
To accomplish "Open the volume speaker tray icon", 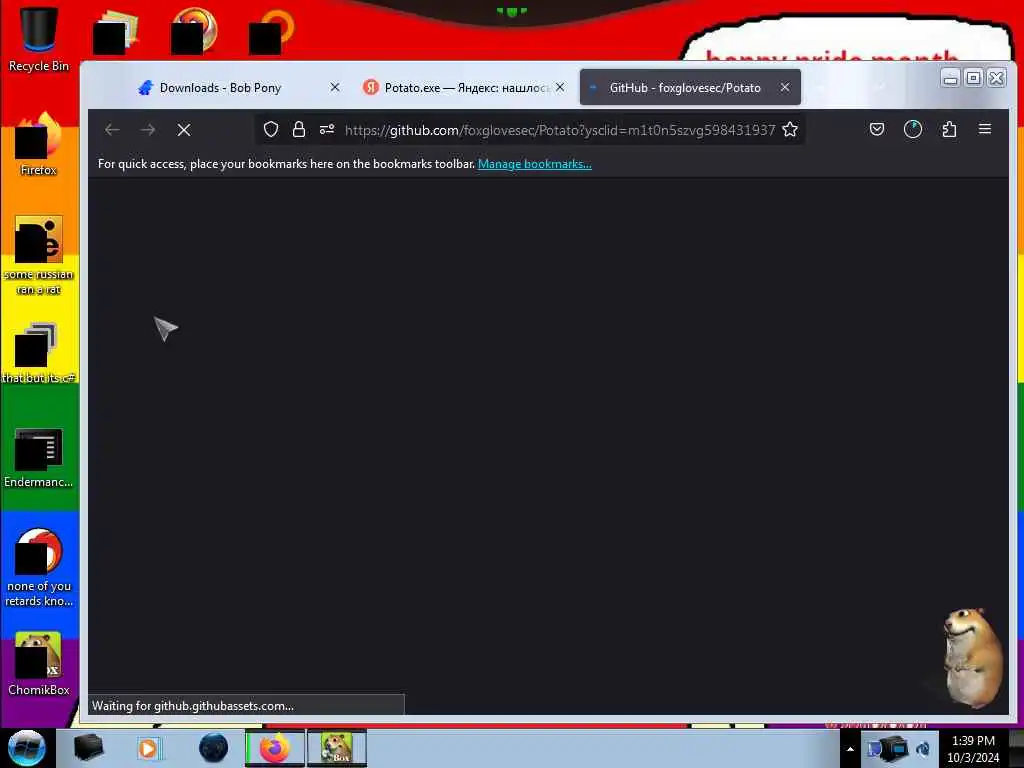I will (x=923, y=749).
